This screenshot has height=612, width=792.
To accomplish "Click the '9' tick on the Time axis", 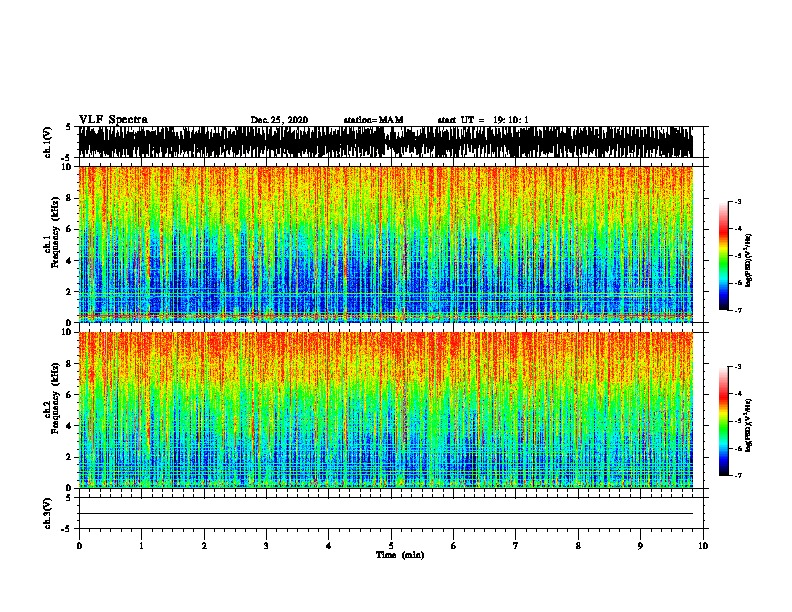I will pos(640,546).
